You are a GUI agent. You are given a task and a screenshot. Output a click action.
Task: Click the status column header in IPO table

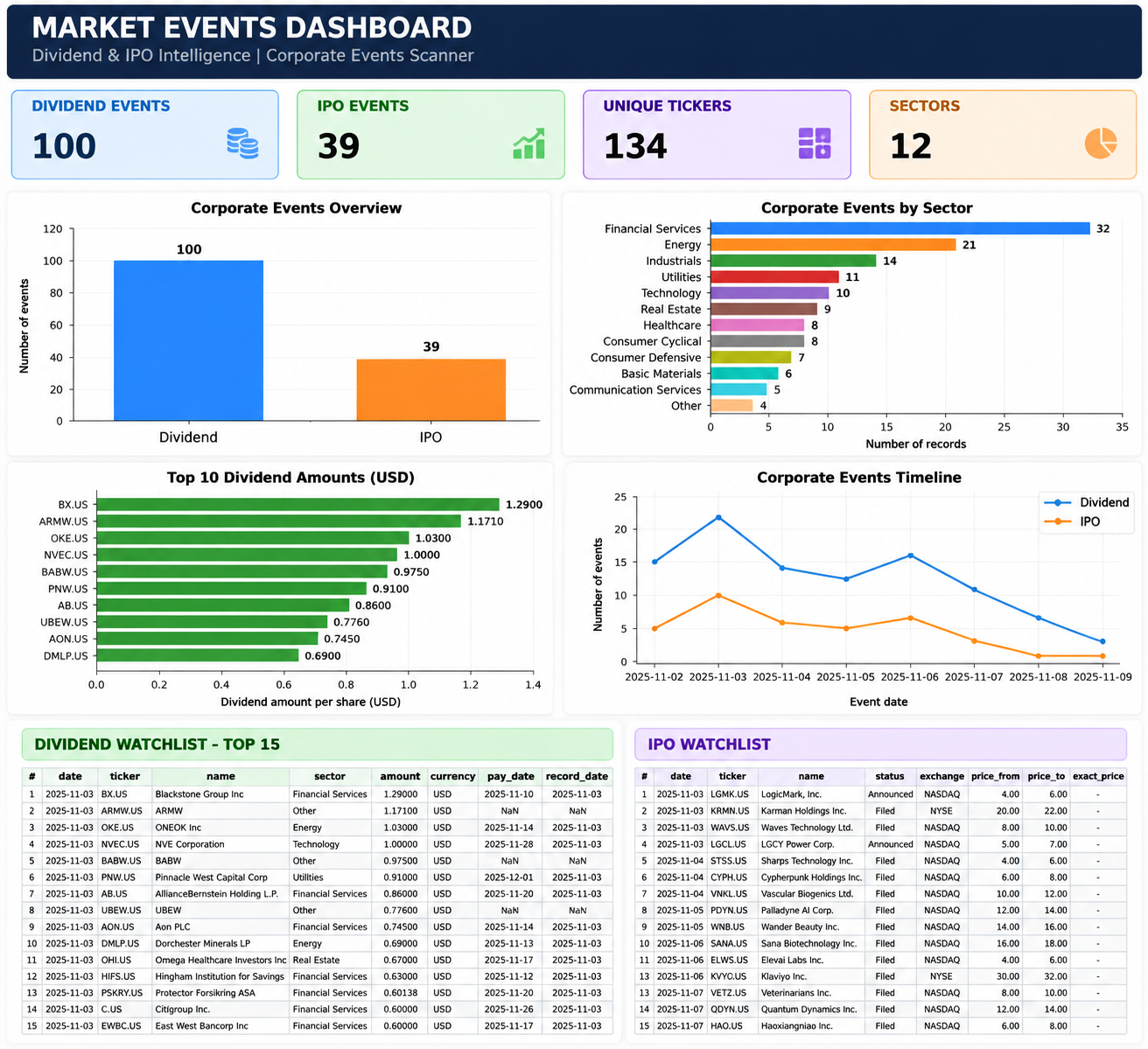coord(890,776)
